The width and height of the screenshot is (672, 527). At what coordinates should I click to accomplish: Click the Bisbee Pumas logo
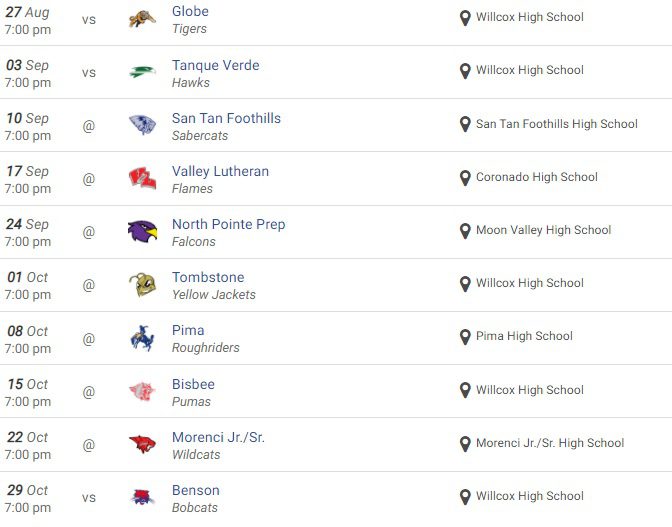[142, 391]
